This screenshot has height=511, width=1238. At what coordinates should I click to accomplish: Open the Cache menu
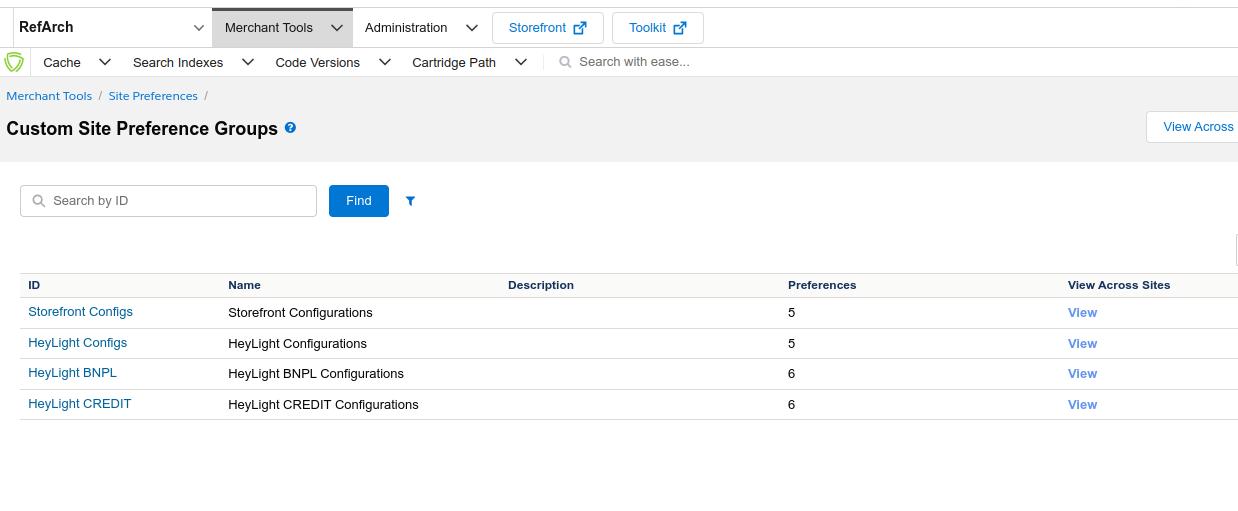tap(62, 62)
